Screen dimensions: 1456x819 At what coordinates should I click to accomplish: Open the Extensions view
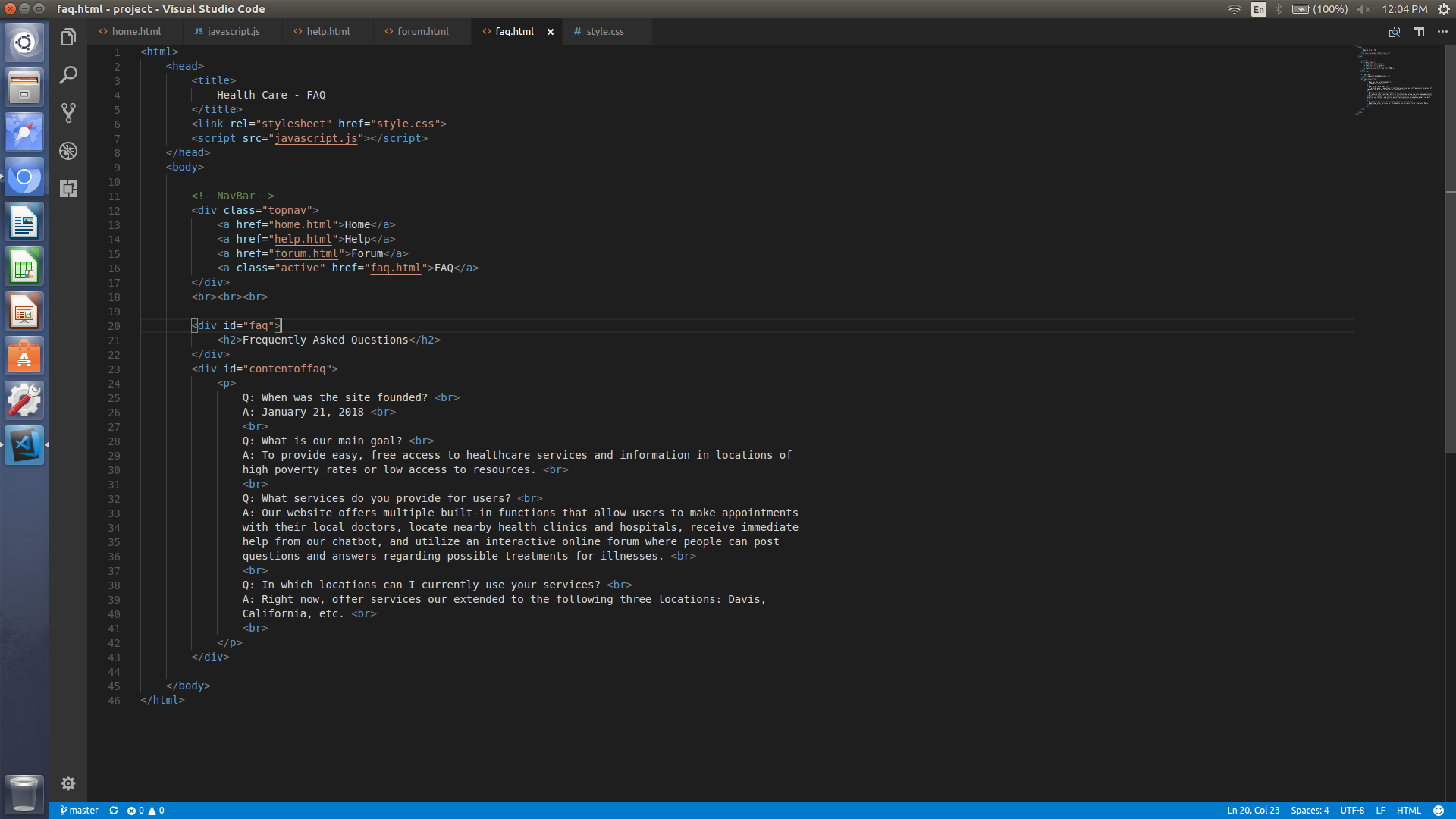click(68, 189)
